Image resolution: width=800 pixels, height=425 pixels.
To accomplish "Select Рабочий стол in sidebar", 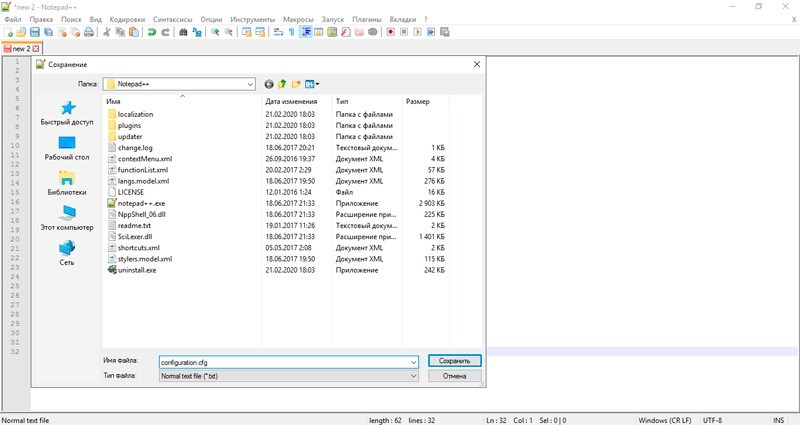I will 67,148.
